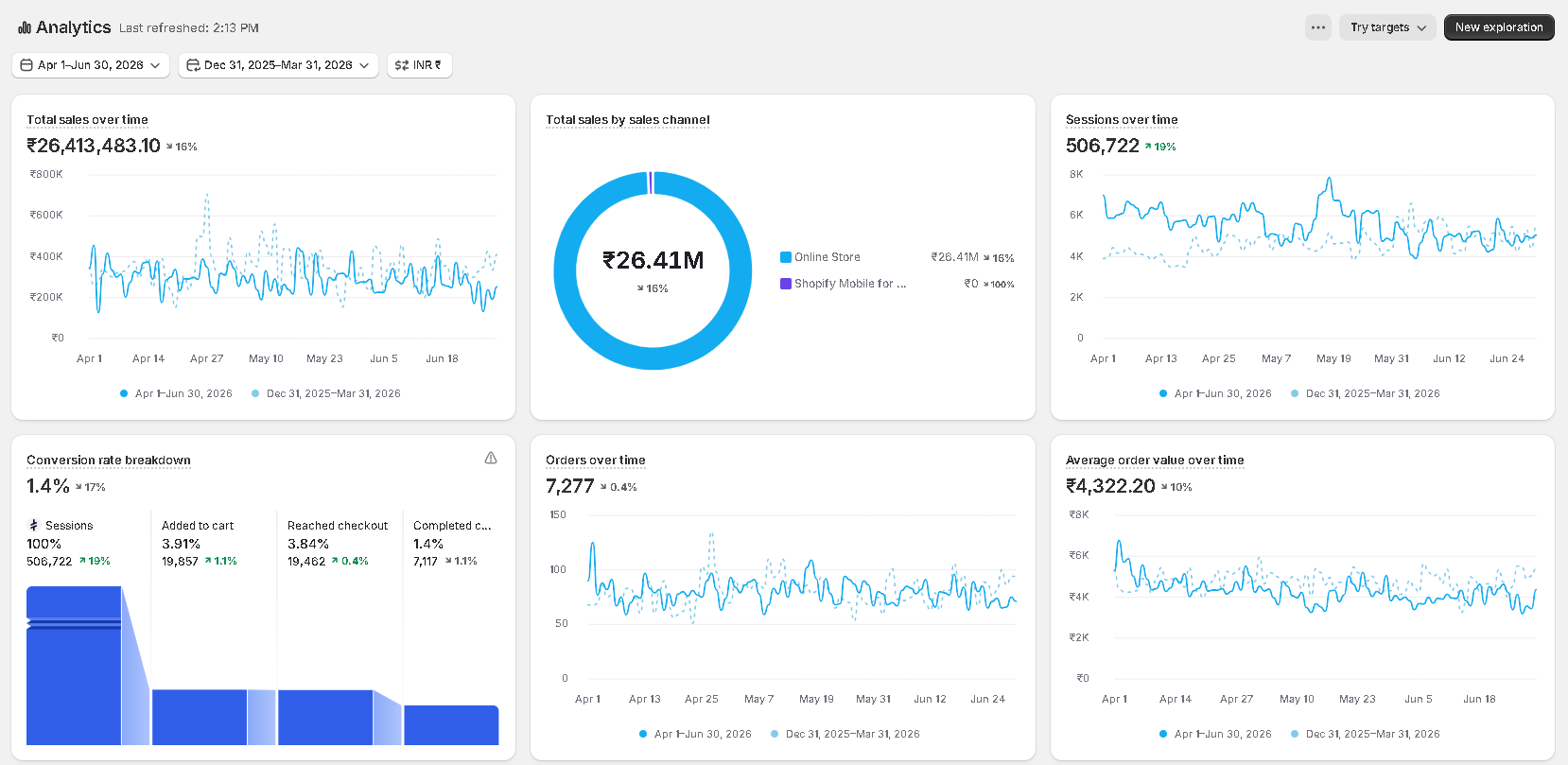Click the Sessions funnel bar
Viewport: 1568px width, 765px height.
(x=74, y=666)
